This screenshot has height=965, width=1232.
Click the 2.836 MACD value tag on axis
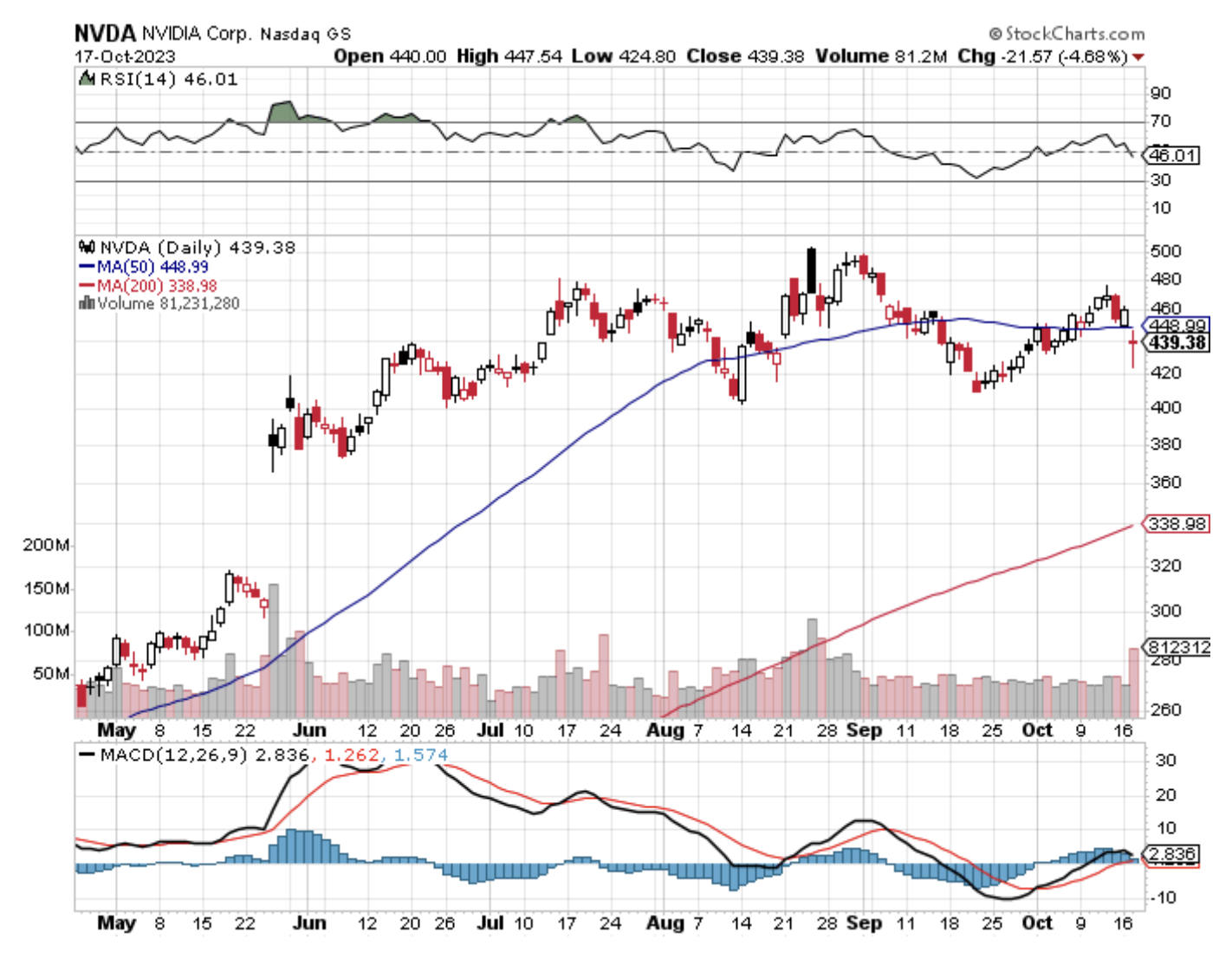(x=1172, y=854)
